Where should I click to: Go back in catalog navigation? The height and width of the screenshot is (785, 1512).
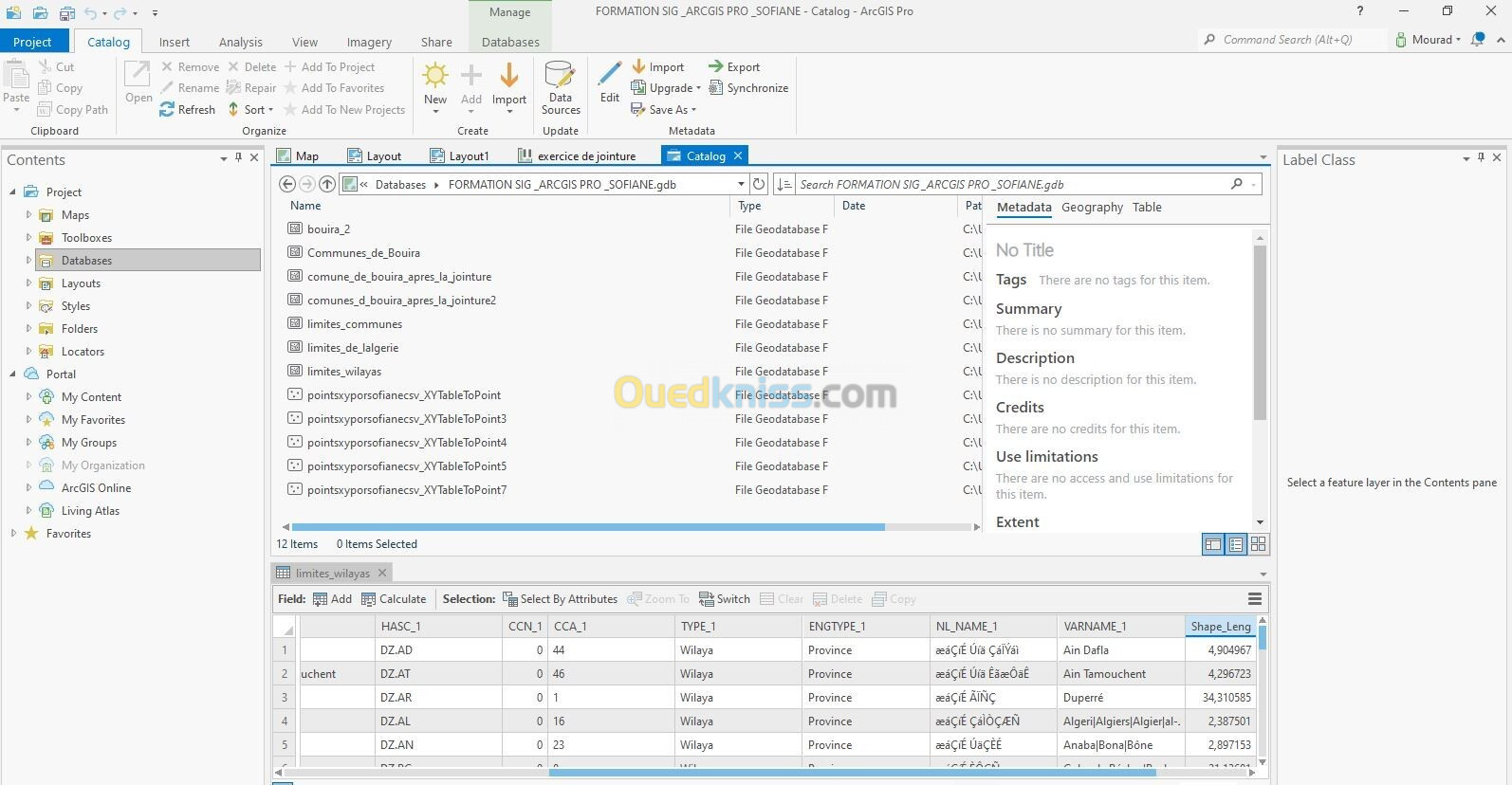(x=287, y=184)
